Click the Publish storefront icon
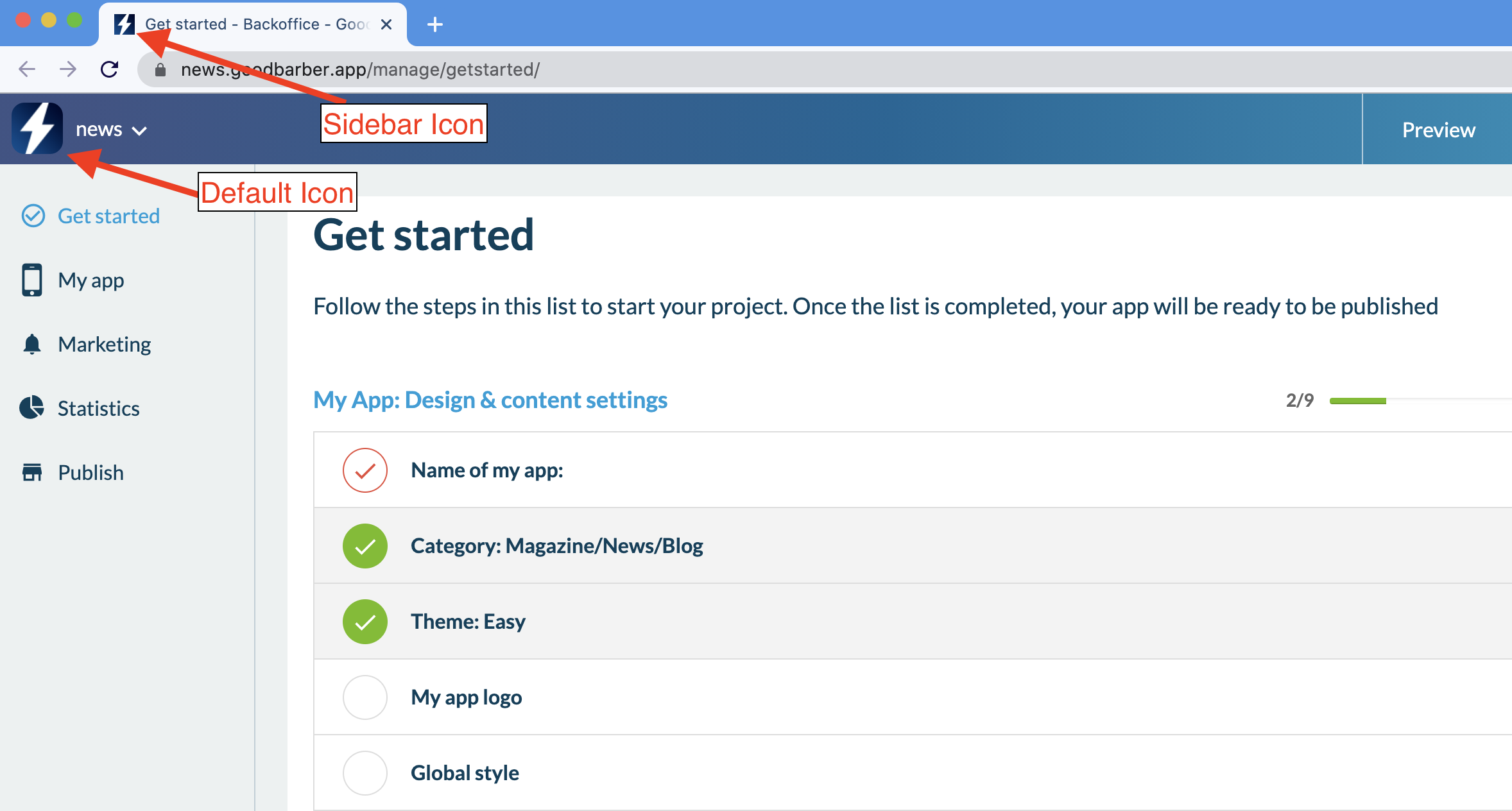The width and height of the screenshot is (1512, 811). click(31, 472)
